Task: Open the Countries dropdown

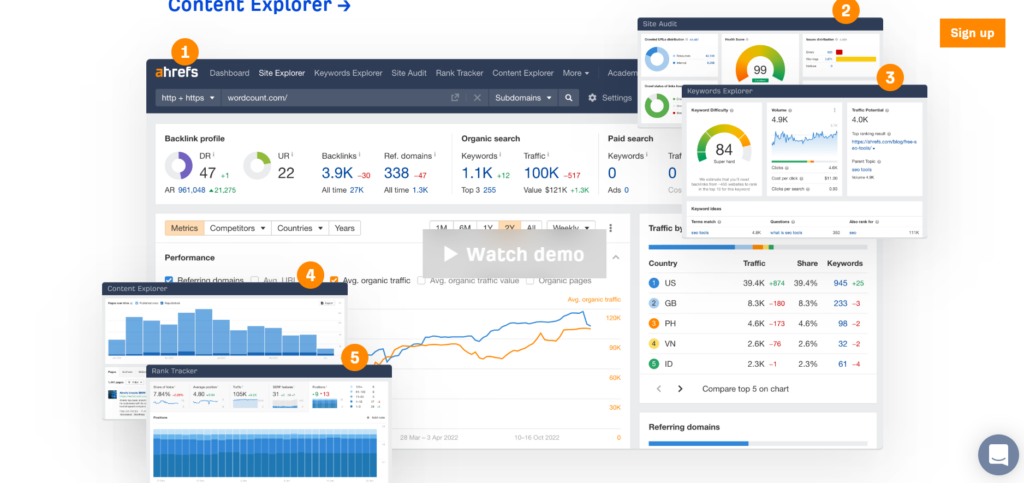Action: click(300, 228)
